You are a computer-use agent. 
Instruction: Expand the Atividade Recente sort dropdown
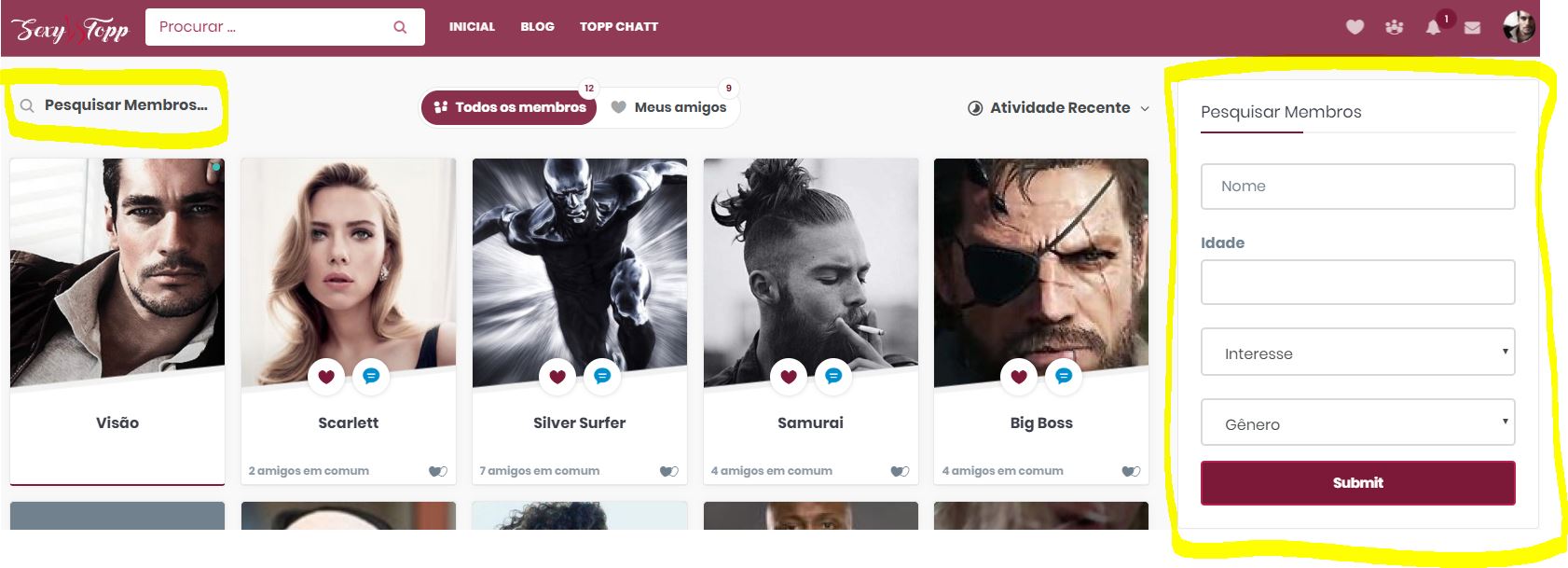[1058, 108]
